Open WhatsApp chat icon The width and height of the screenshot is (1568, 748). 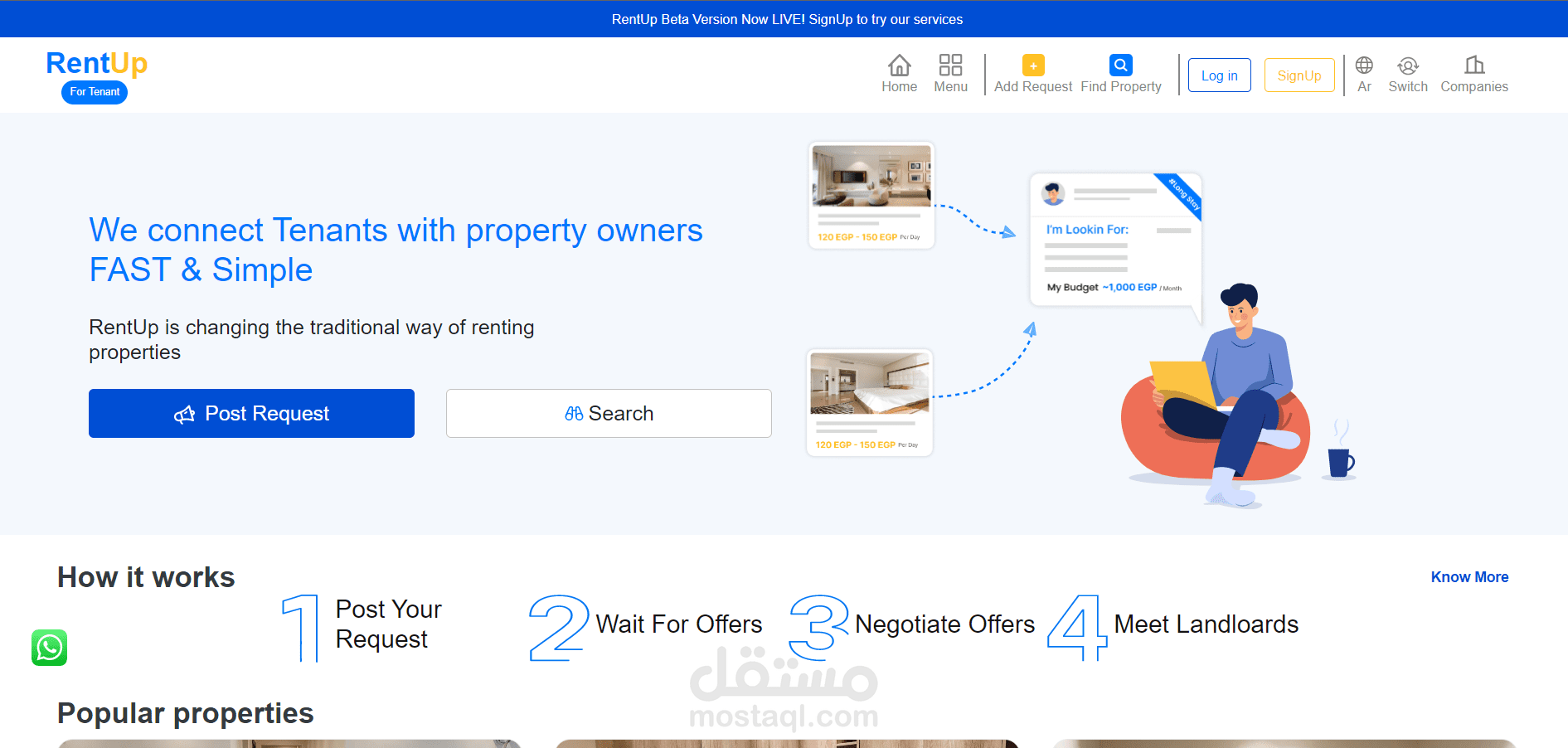tap(50, 648)
